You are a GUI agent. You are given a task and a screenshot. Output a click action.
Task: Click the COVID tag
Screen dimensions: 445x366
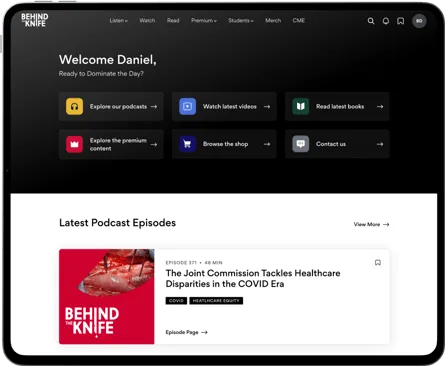pos(176,301)
